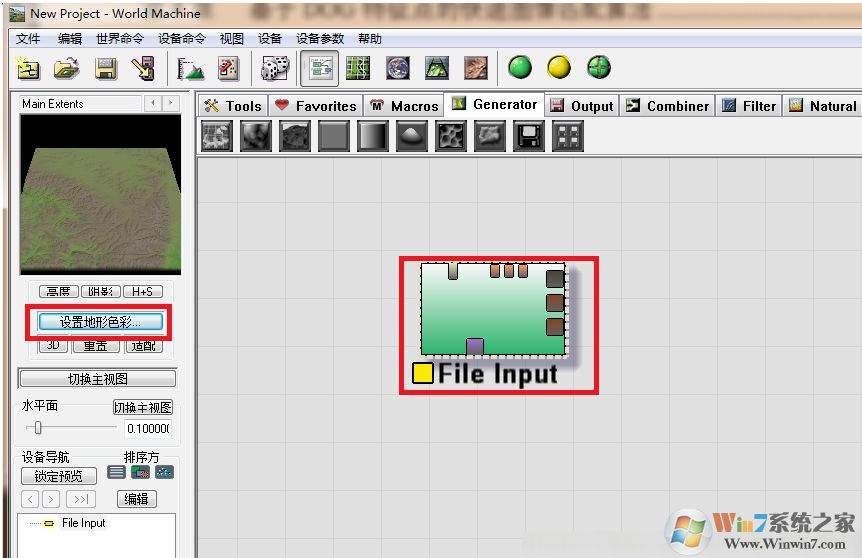The height and width of the screenshot is (558, 862).
Task: Select the File Input node on canvas
Action: pos(493,309)
